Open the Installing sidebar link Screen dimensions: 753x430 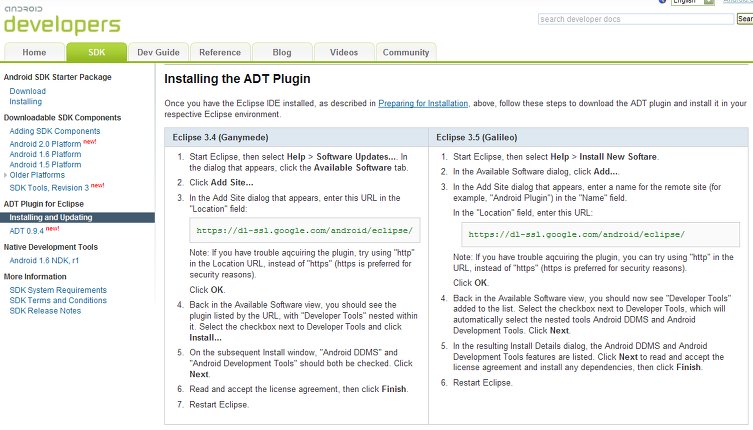coord(25,102)
